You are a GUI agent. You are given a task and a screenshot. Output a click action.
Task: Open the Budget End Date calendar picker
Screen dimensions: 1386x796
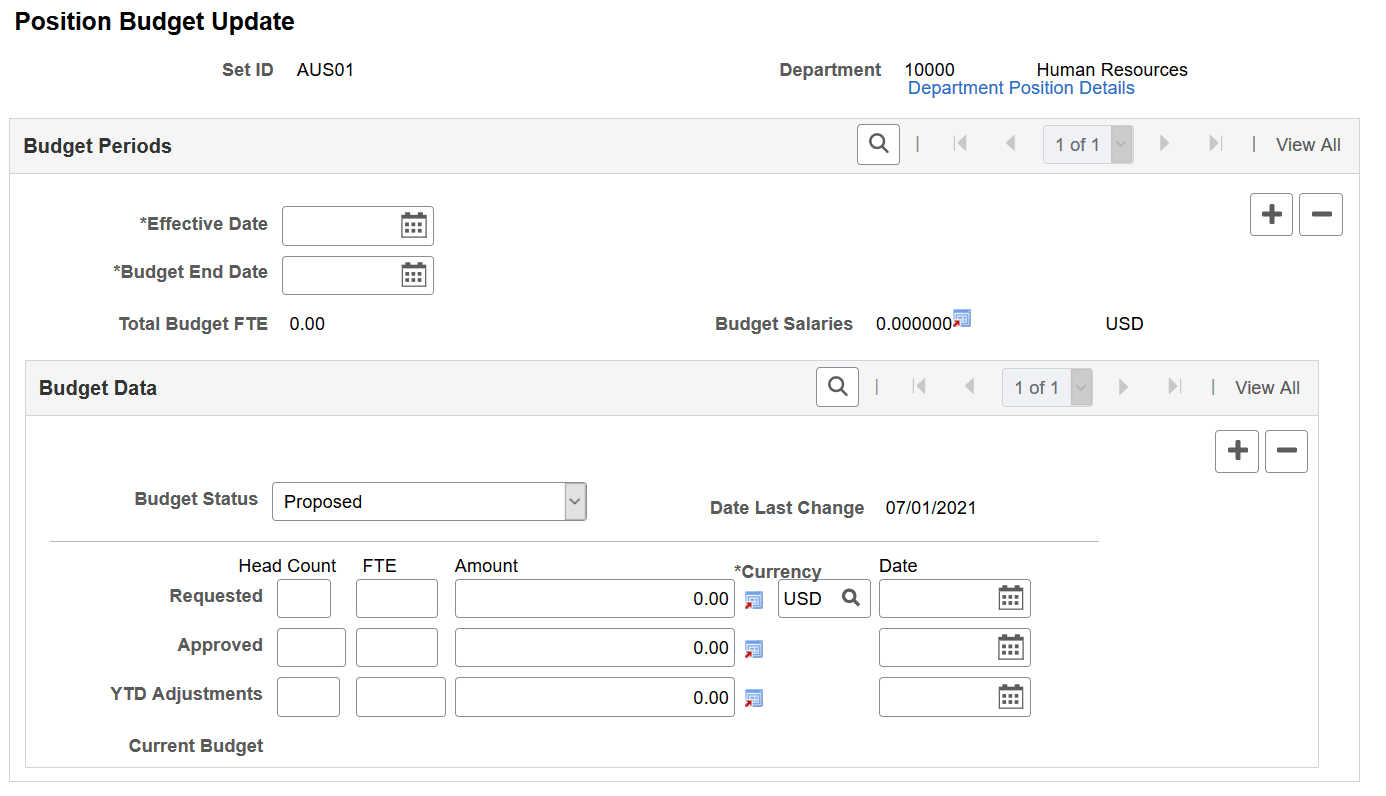coord(416,275)
